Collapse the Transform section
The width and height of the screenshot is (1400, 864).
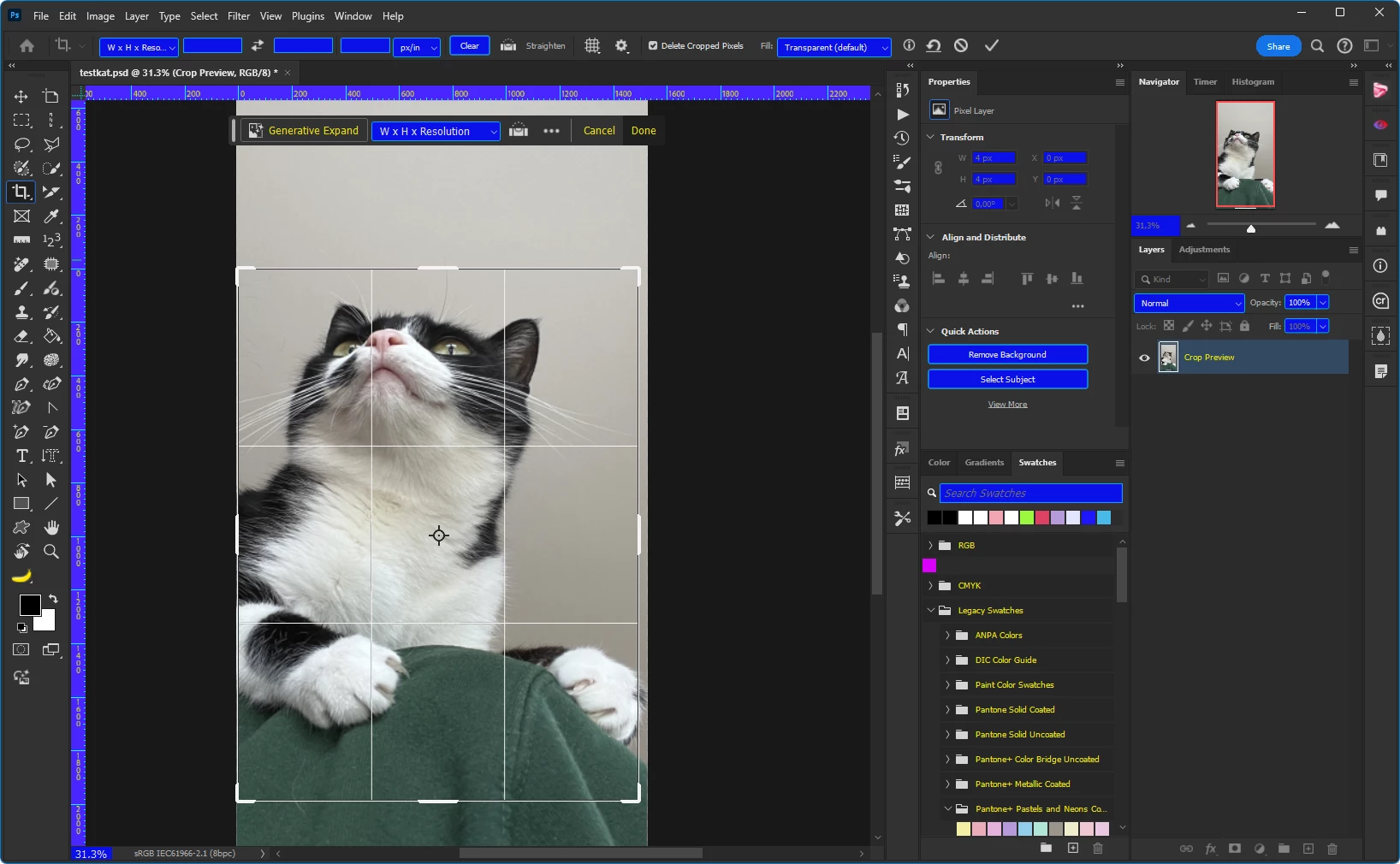931,137
